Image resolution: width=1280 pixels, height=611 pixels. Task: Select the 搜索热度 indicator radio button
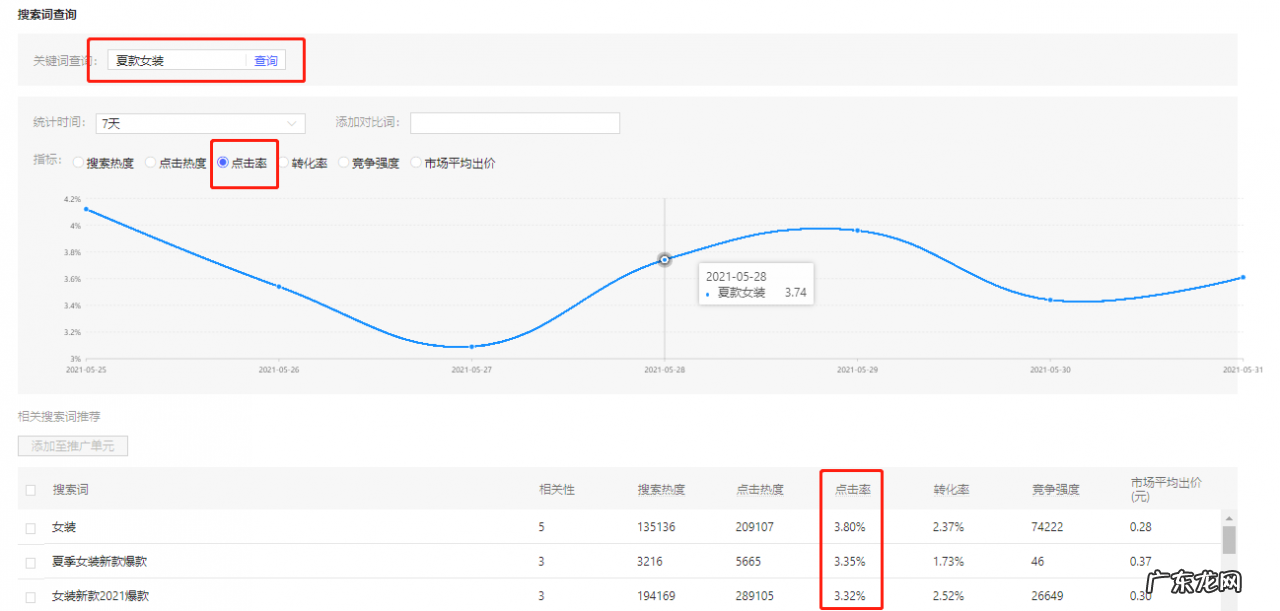[x=78, y=162]
